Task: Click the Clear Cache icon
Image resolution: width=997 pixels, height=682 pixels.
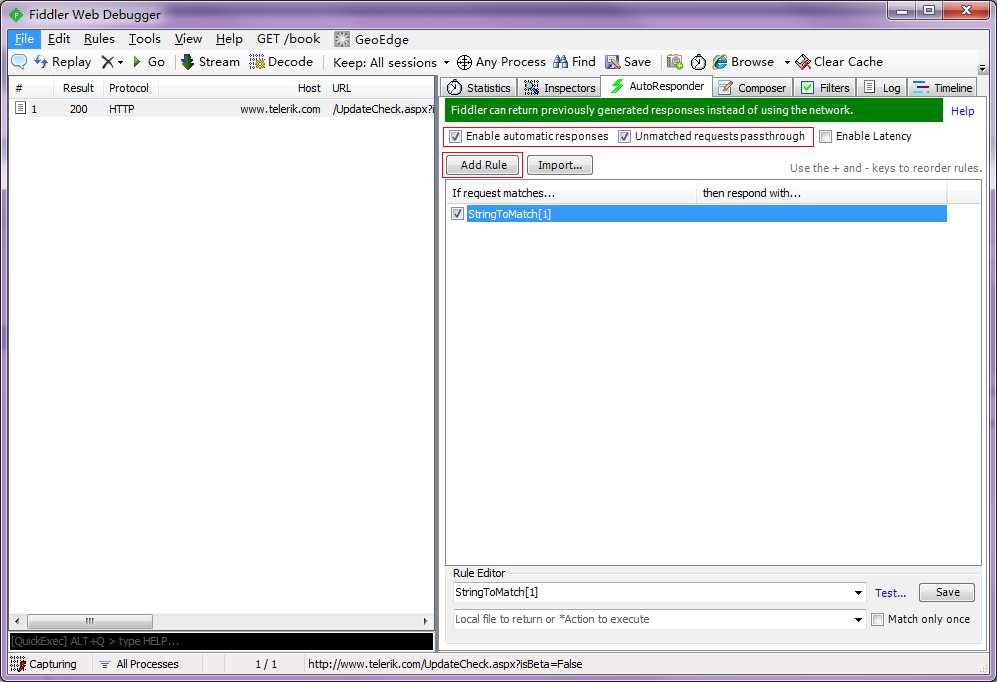Action: (x=802, y=62)
